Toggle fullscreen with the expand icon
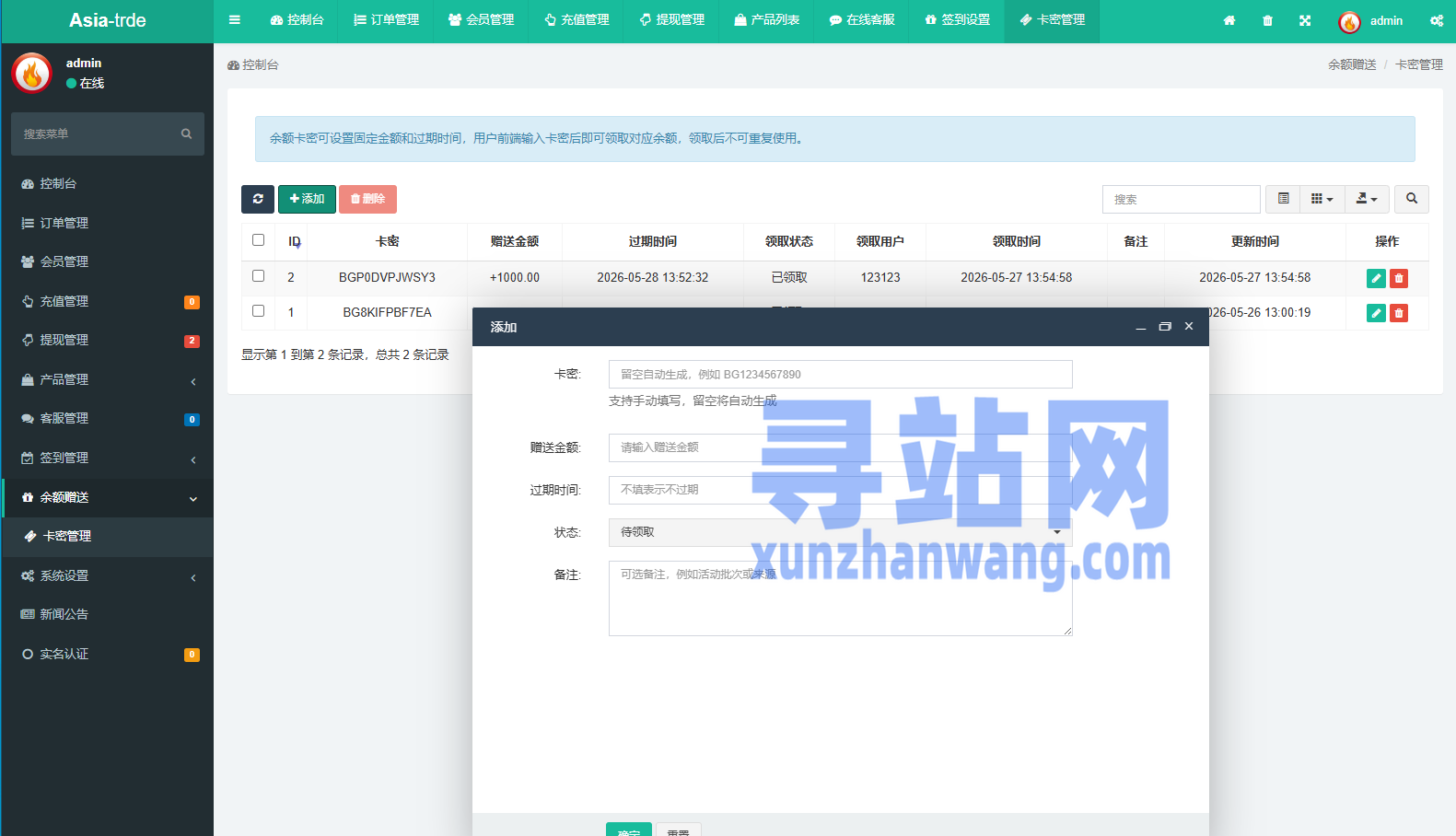The width and height of the screenshot is (1456, 836). pyautogui.click(x=1305, y=20)
